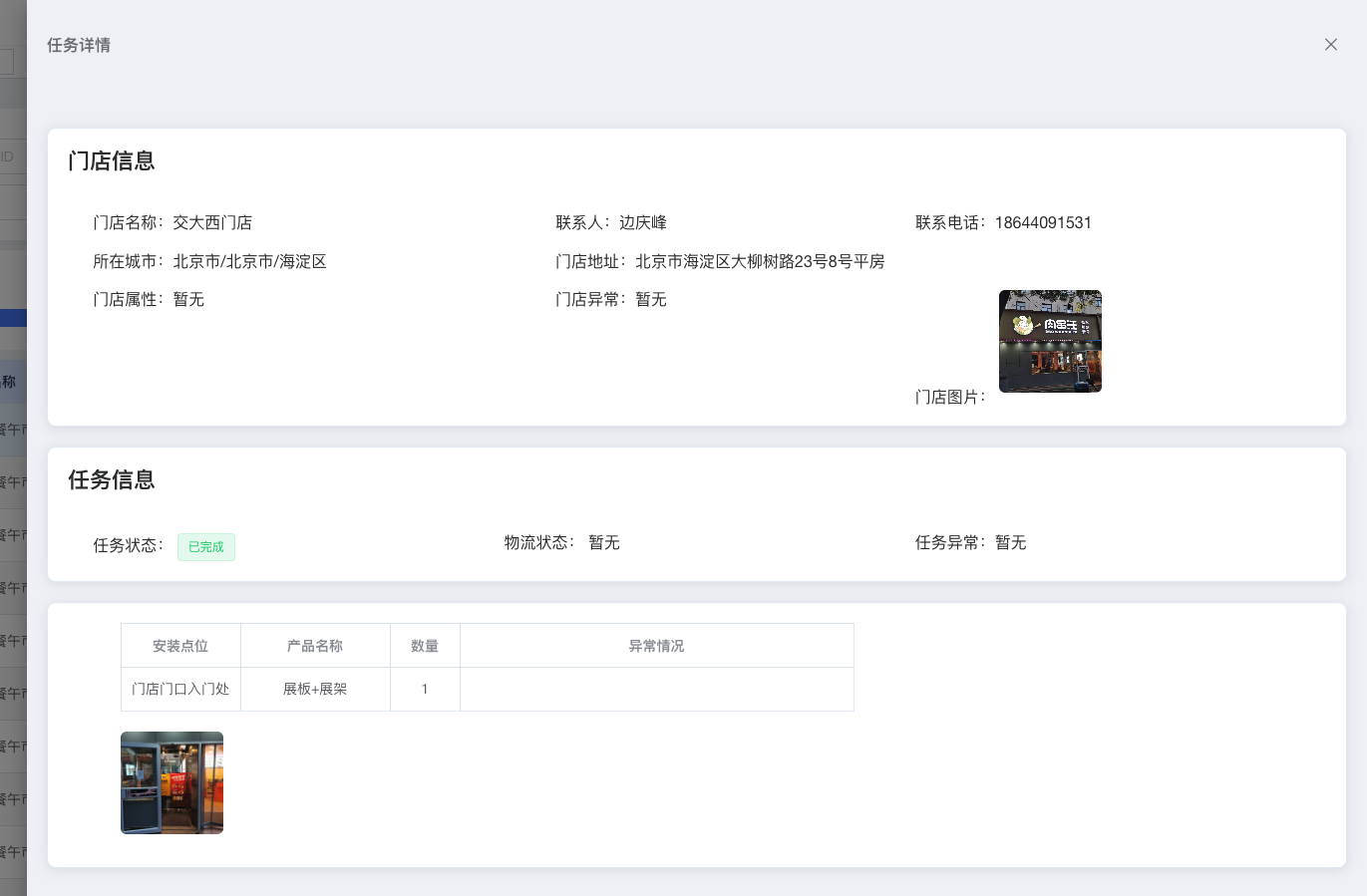The height and width of the screenshot is (896, 1367).
Task: Close the 任务详情 drawer with the X icon
Action: tap(1330, 45)
